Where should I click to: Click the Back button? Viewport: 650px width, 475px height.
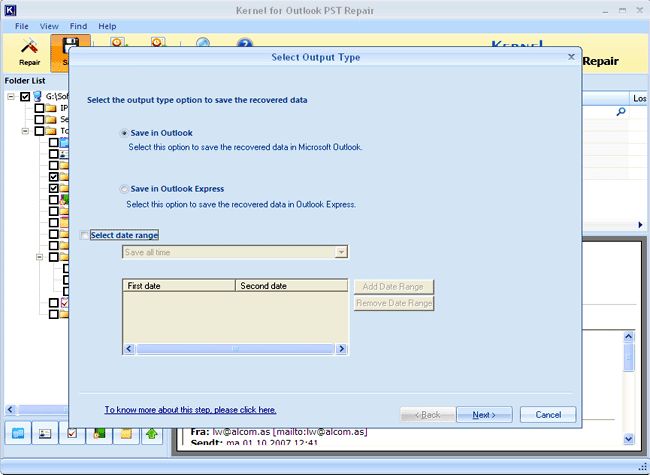click(x=428, y=414)
